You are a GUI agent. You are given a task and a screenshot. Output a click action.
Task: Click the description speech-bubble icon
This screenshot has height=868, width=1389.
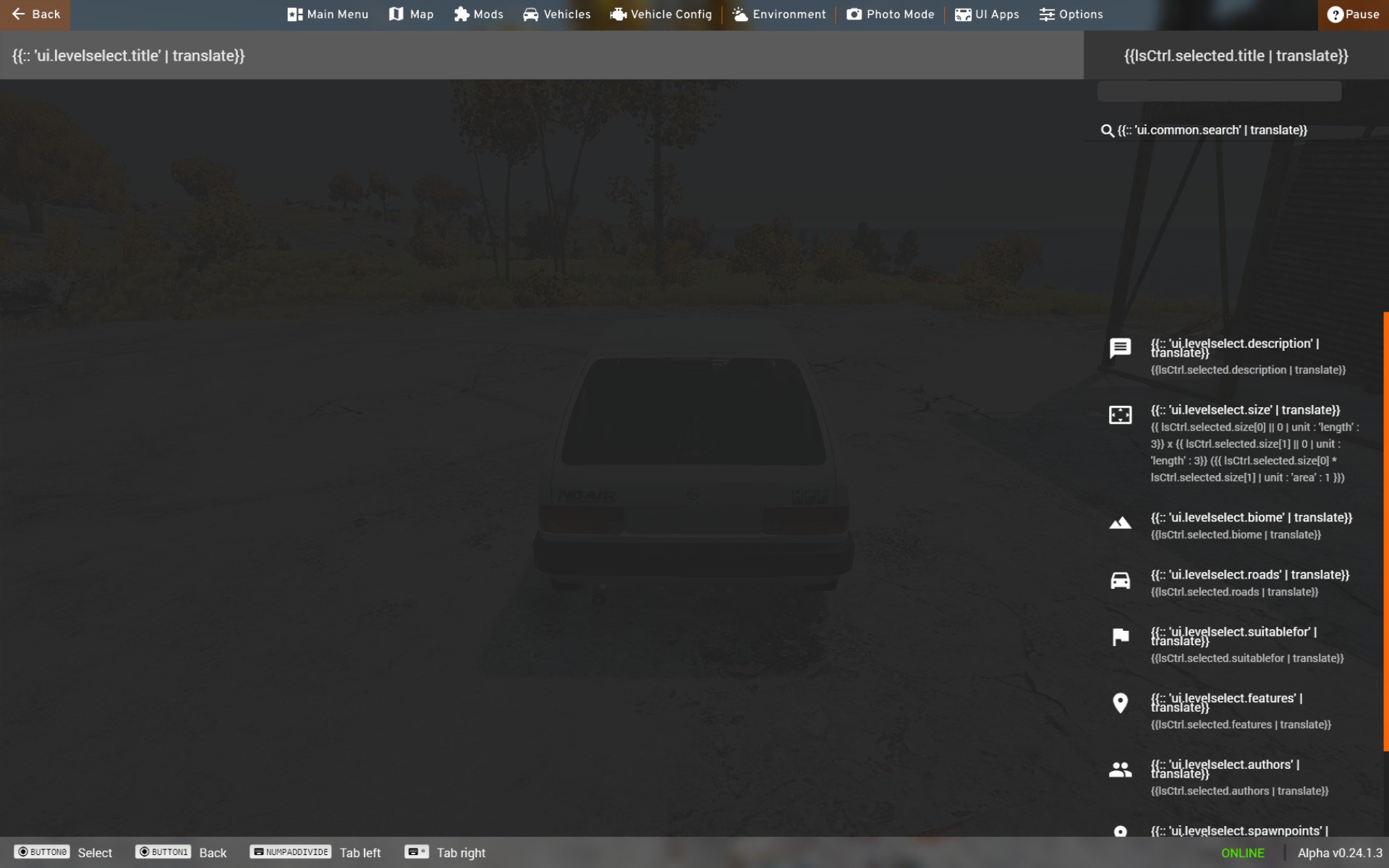click(x=1120, y=348)
